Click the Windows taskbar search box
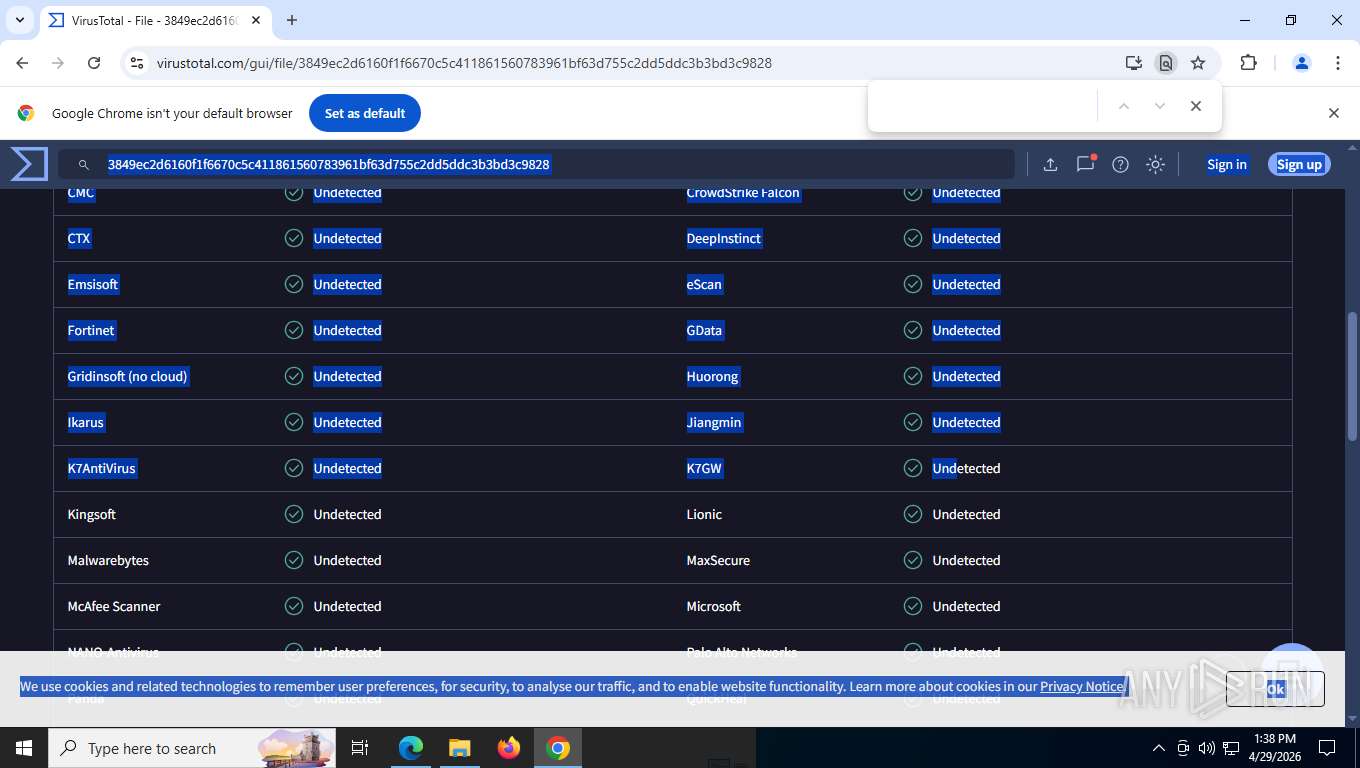Image resolution: width=1360 pixels, height=768 pixels. [191, 748]
